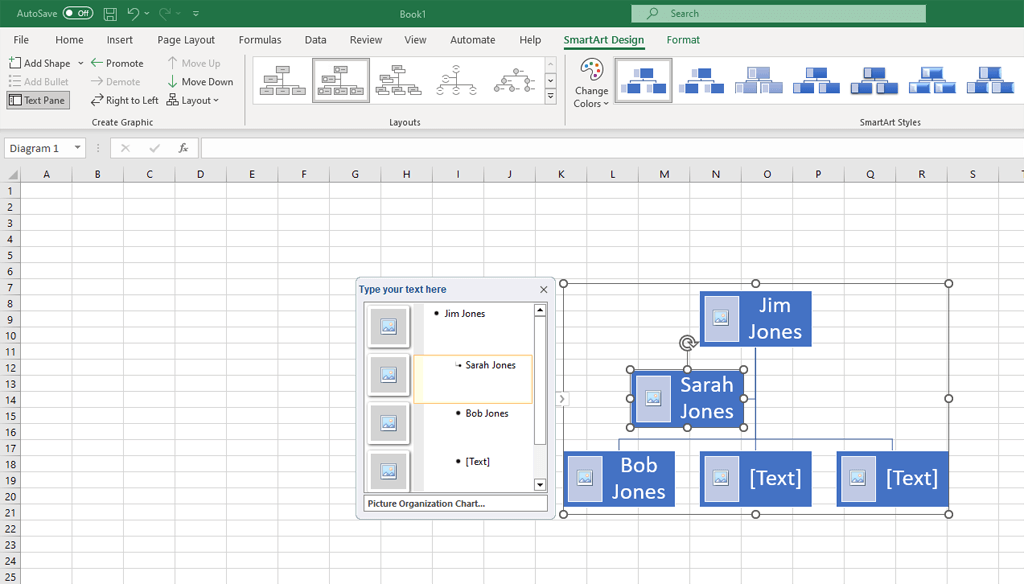Switch to the Format tab
1024x584 pixels.
tap(683, 40)
